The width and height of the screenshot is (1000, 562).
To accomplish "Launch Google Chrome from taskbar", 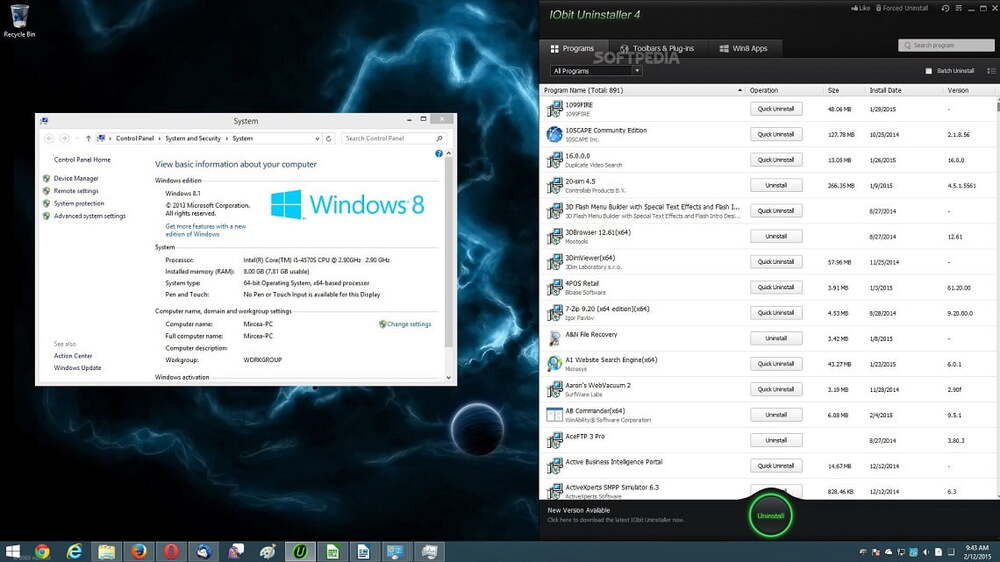I will click(42, 552).
